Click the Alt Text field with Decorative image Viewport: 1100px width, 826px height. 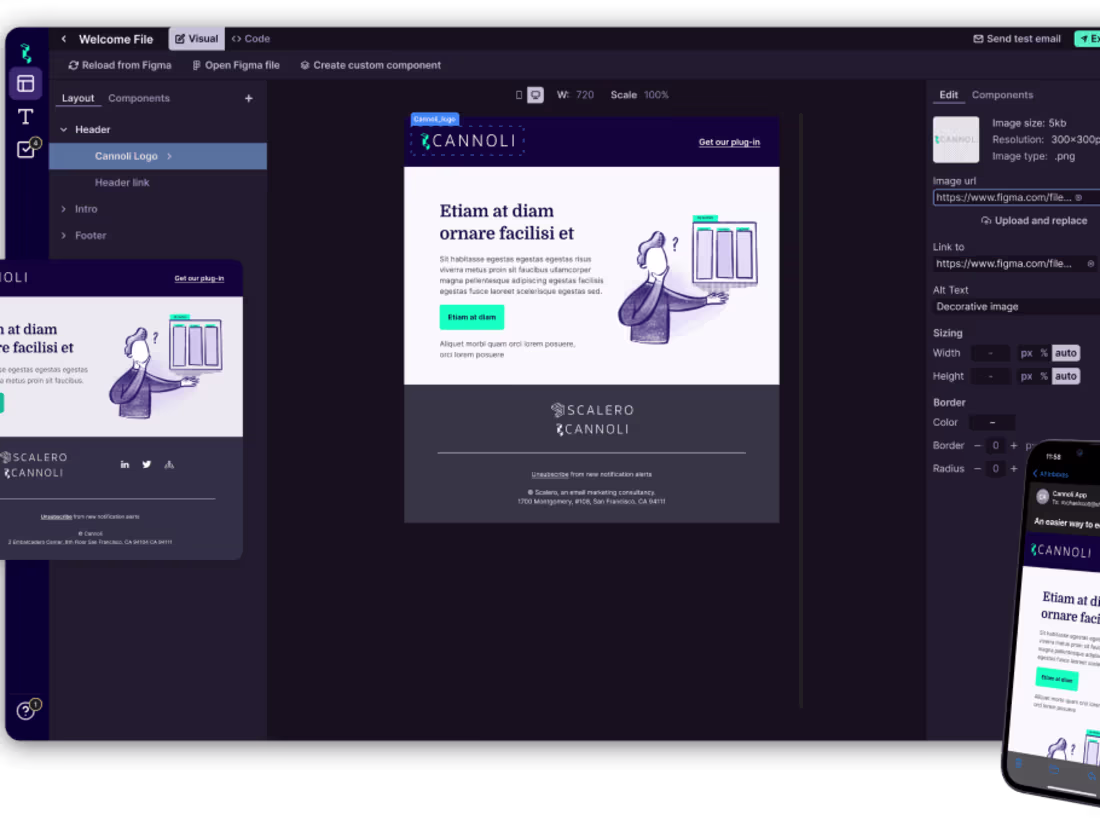(x=1016, y=307)
